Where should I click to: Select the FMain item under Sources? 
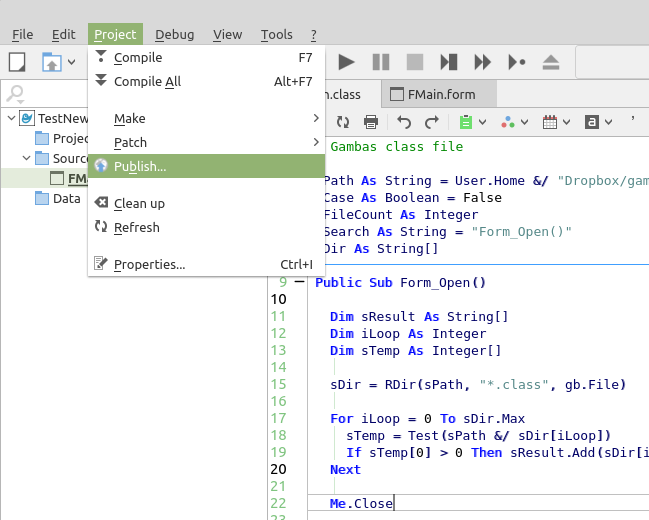[x=69, y=178]
